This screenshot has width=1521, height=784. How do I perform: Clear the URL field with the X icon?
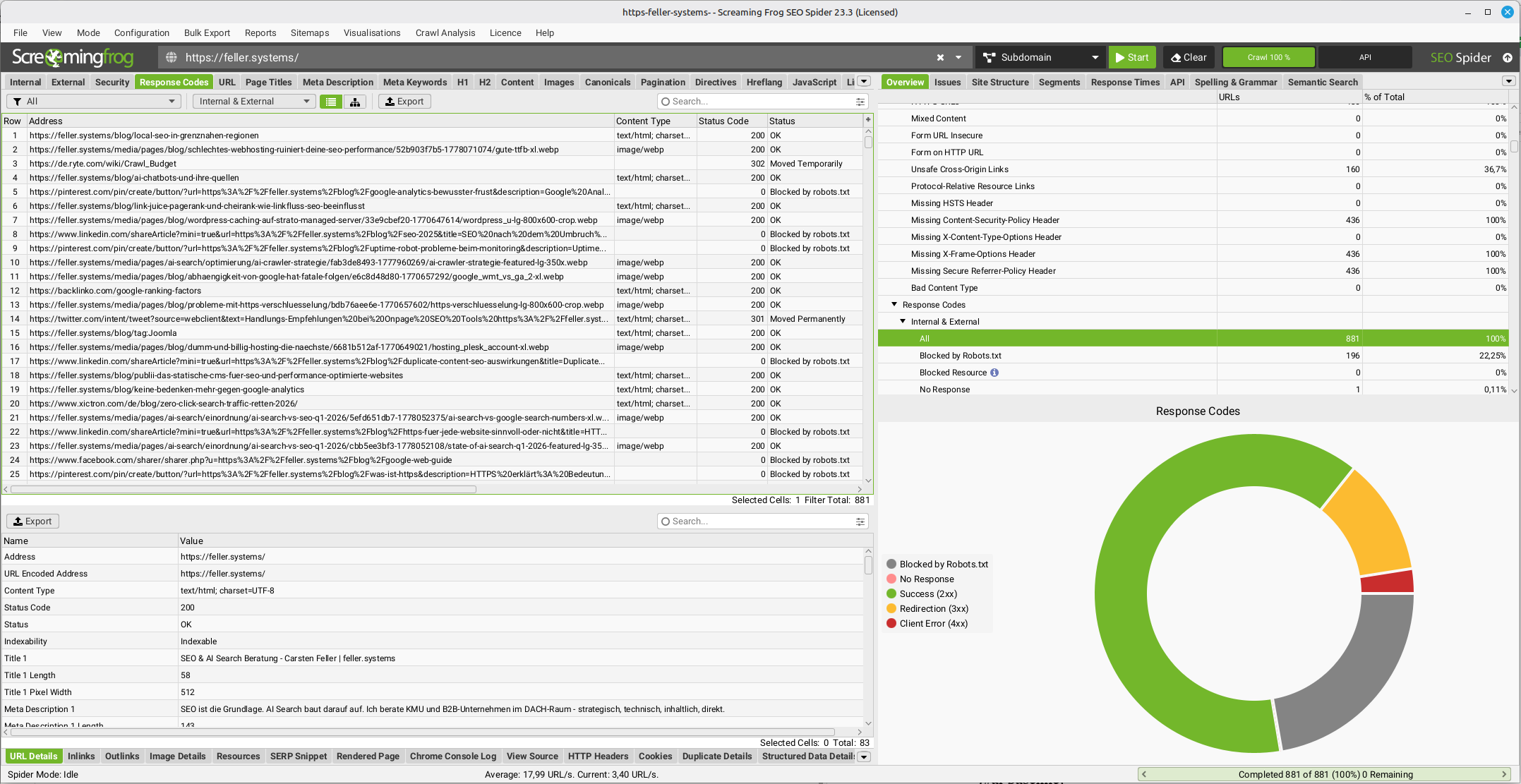click(x=940, y=57)
